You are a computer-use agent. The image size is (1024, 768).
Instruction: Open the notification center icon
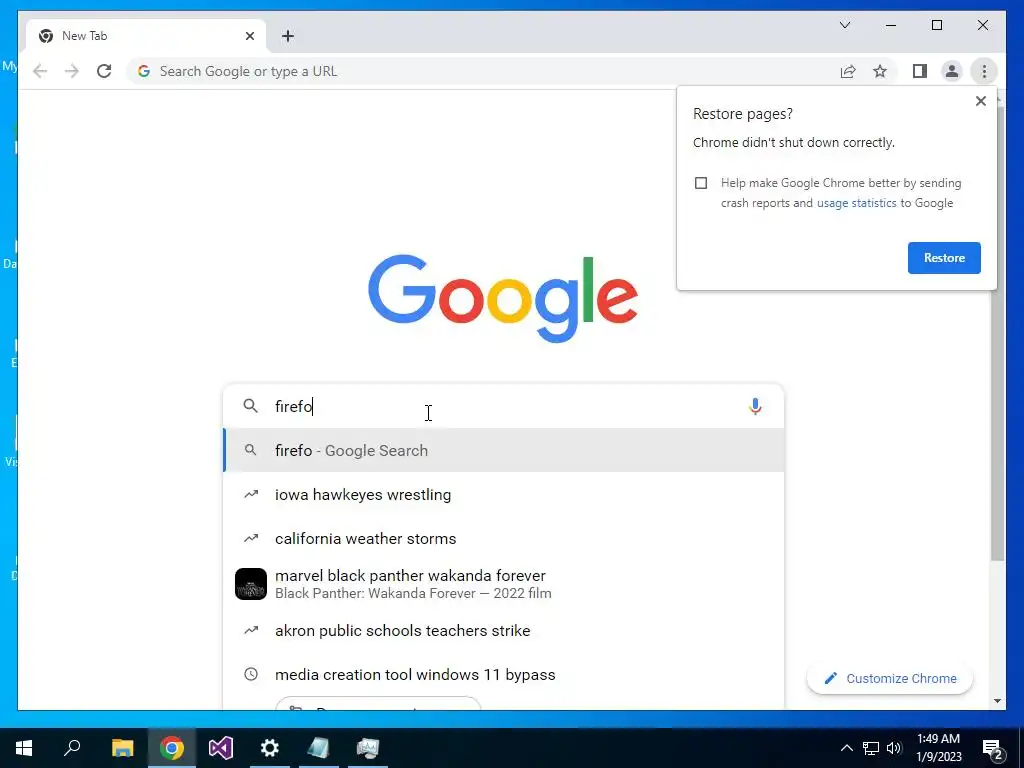(x=992, y=748)
